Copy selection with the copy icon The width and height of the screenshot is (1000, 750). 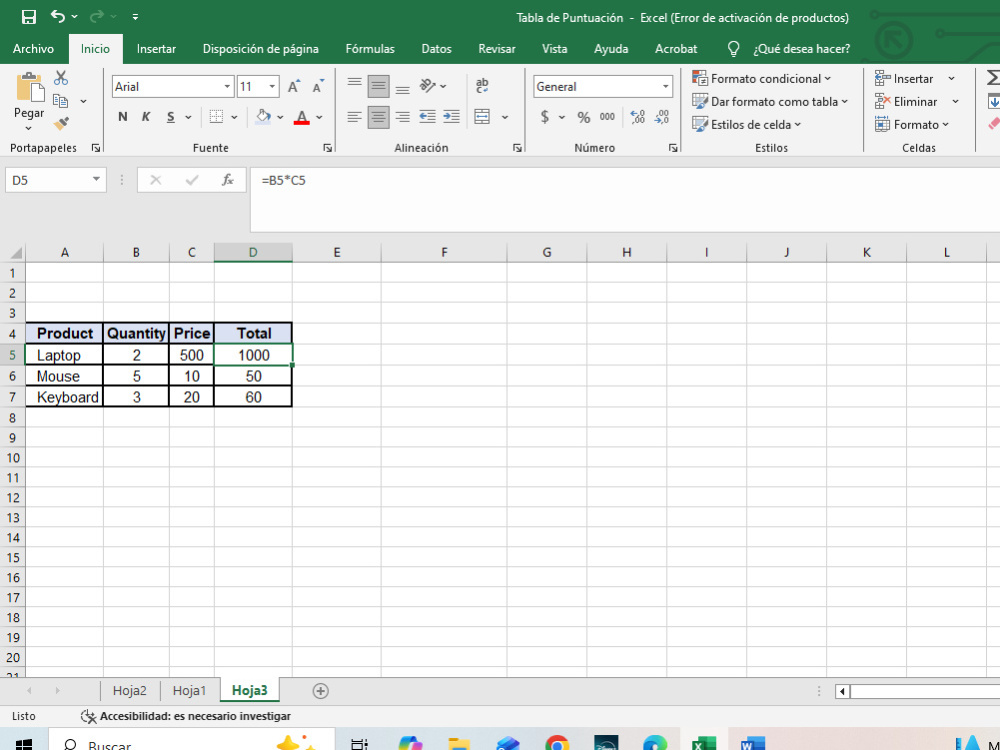pos(61,101)
